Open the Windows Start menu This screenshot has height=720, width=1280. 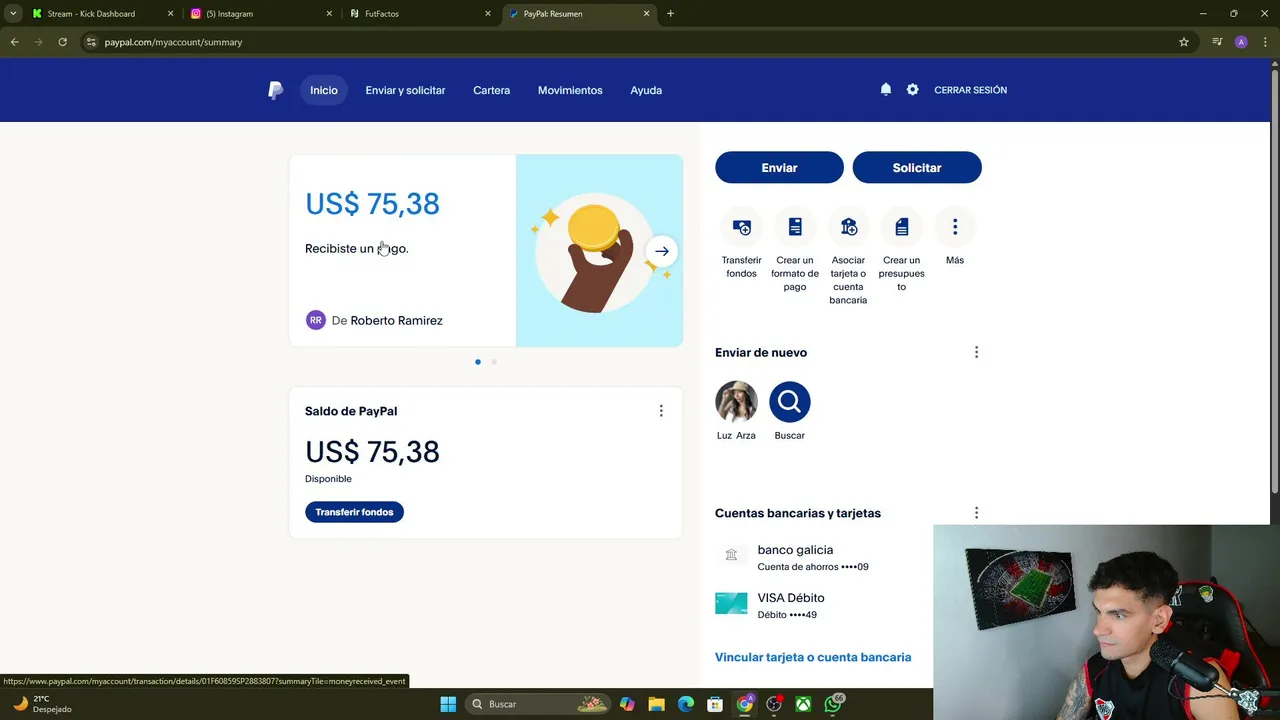click(x=448, y=704)
